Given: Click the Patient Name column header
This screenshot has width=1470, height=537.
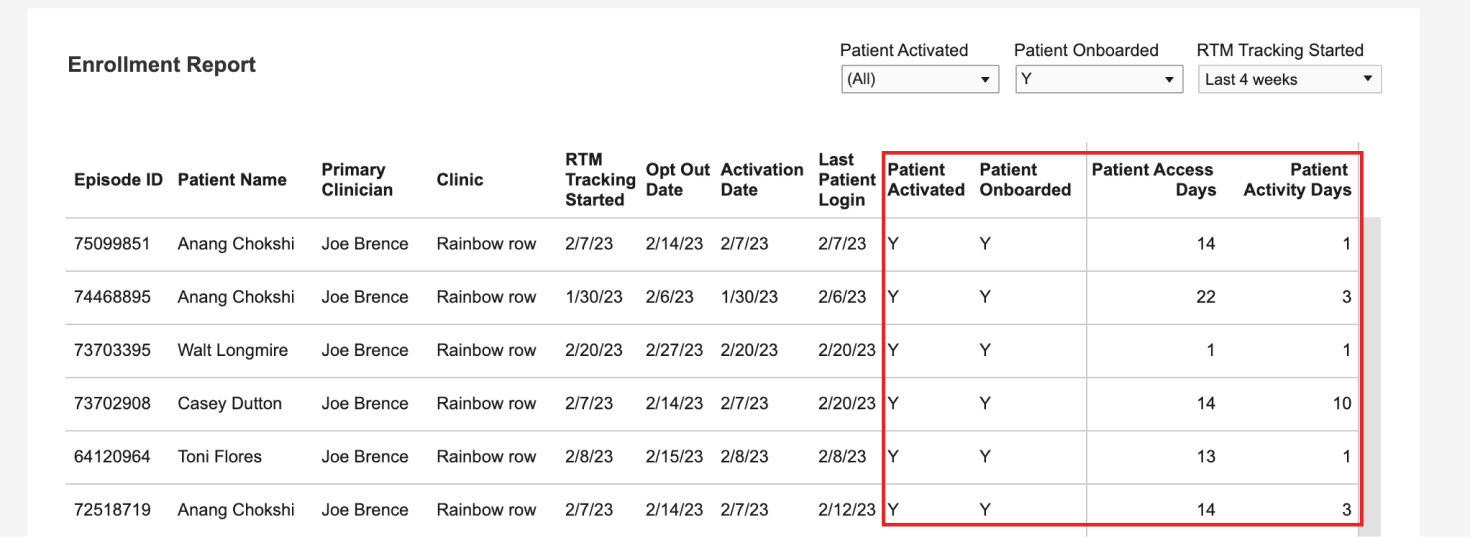Looking at the screenshot, I should click(x=232, y=180).
